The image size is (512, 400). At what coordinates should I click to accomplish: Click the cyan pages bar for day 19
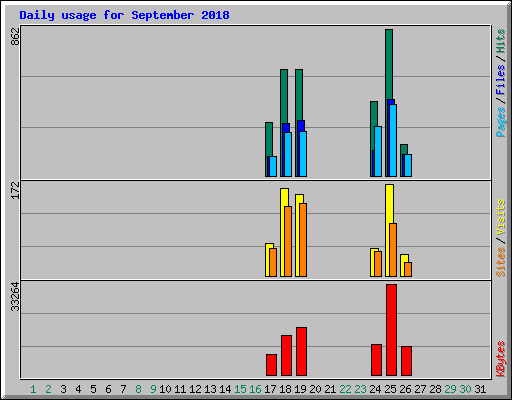point(303,154)
